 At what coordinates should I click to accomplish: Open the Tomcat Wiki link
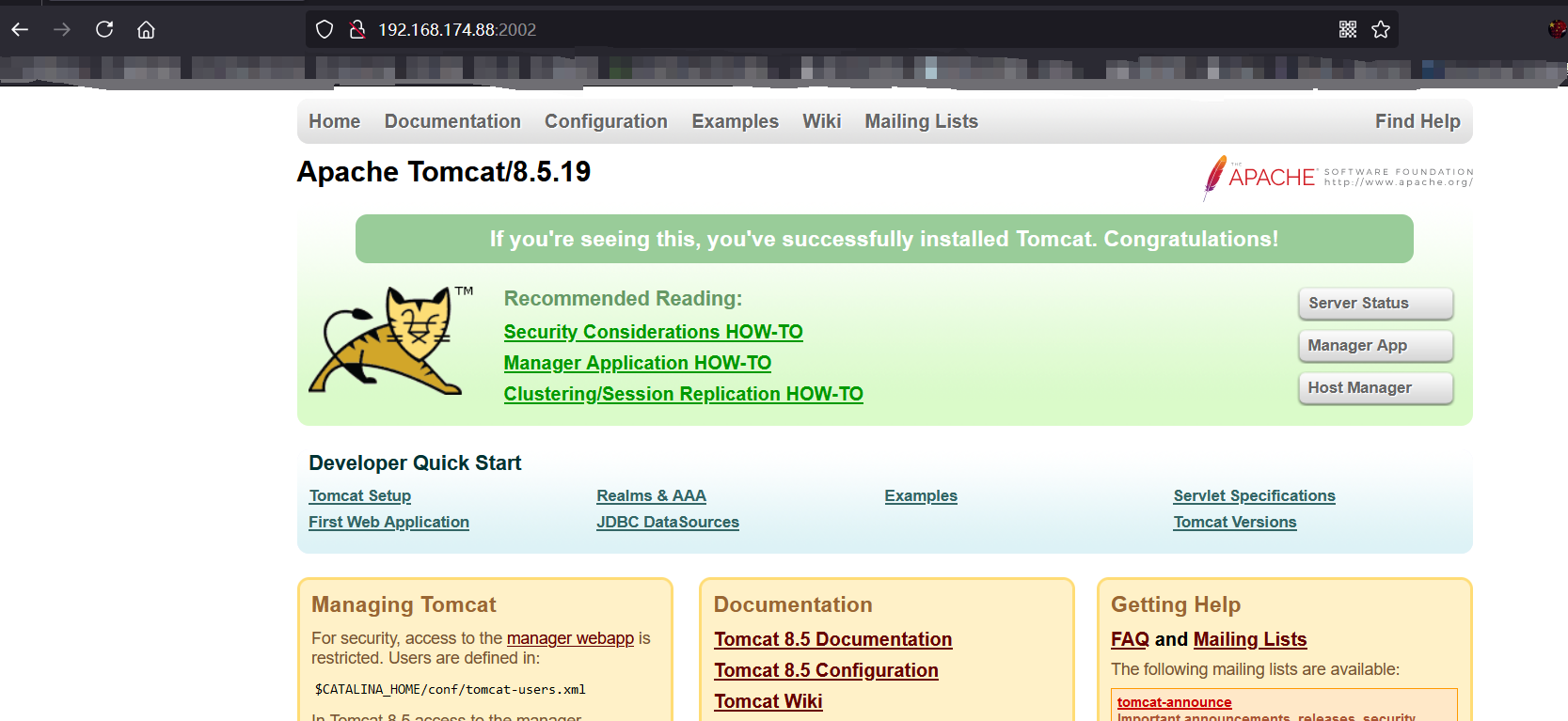pos(768,701)
